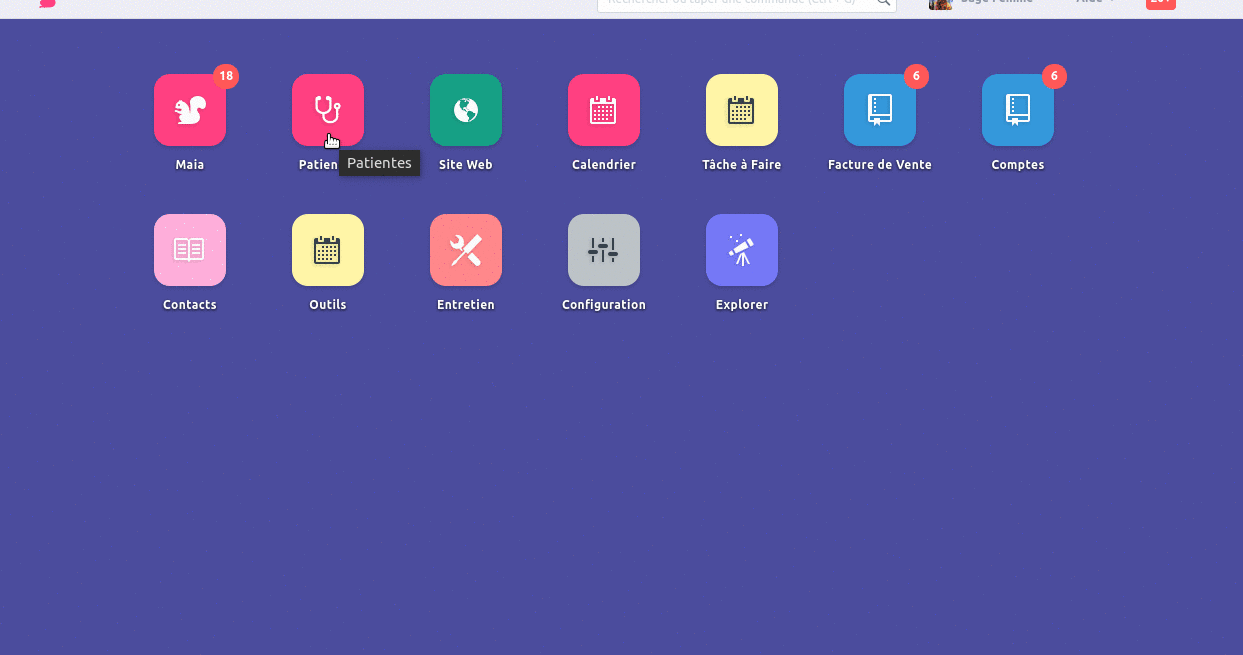Open the Calendrier app
The height and width of the screenshot is (655, 1243).
pos(604,110)
